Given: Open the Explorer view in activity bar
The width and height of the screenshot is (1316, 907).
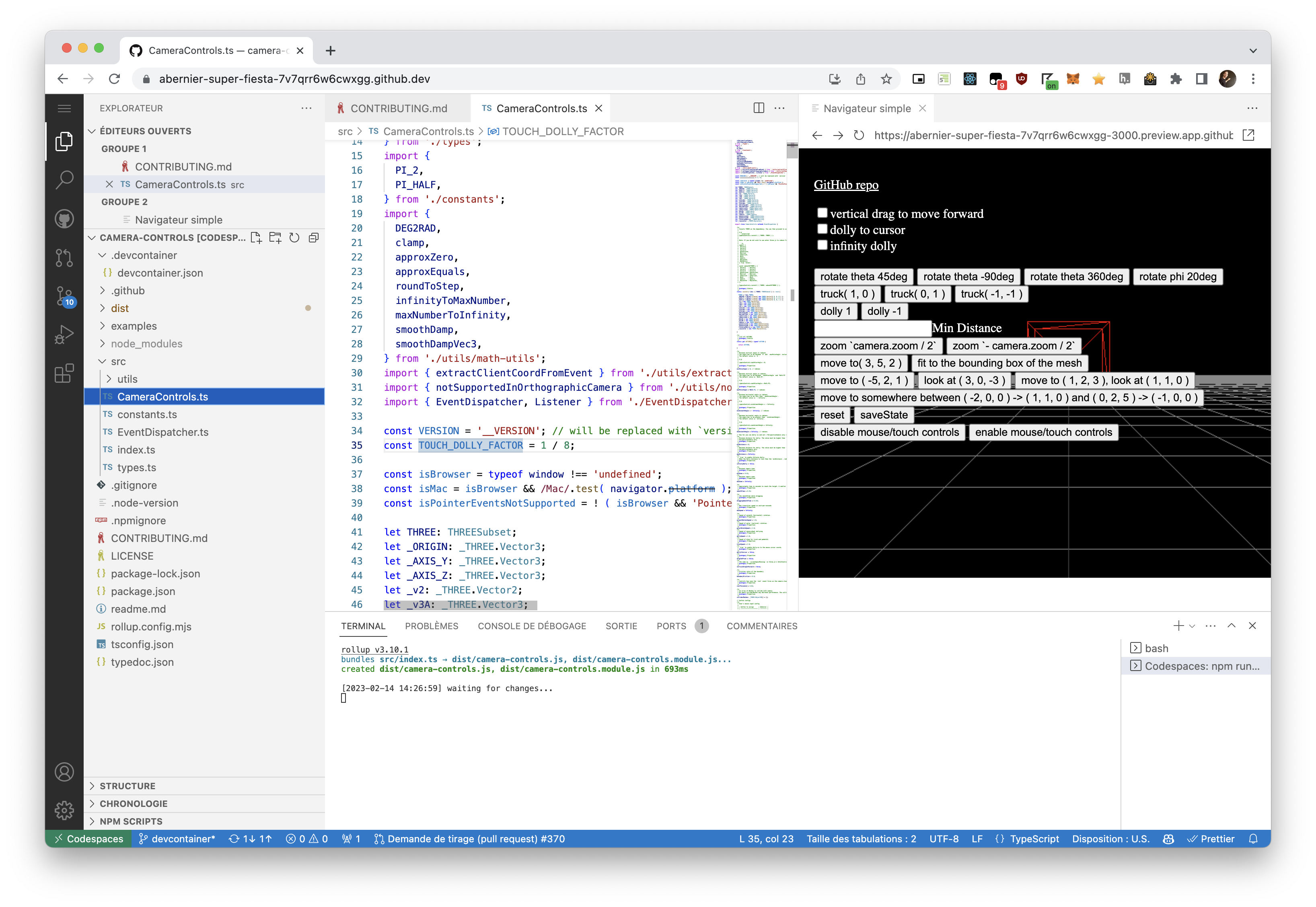Looking at the screenshot, I should click(64, 141).
